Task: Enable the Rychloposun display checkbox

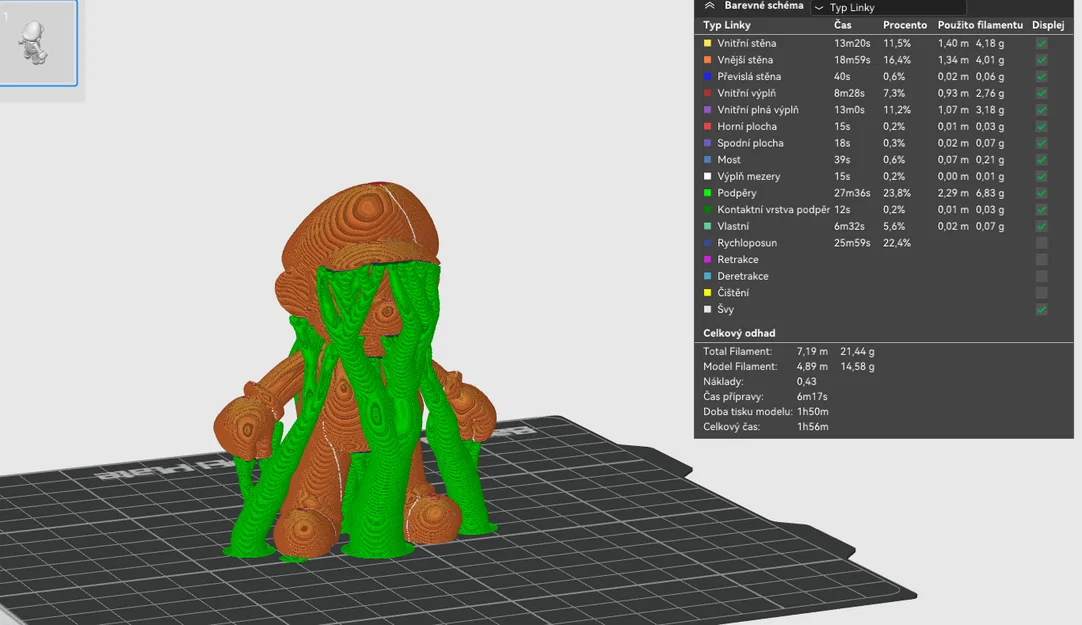Action: click(x=1041, y=243)
